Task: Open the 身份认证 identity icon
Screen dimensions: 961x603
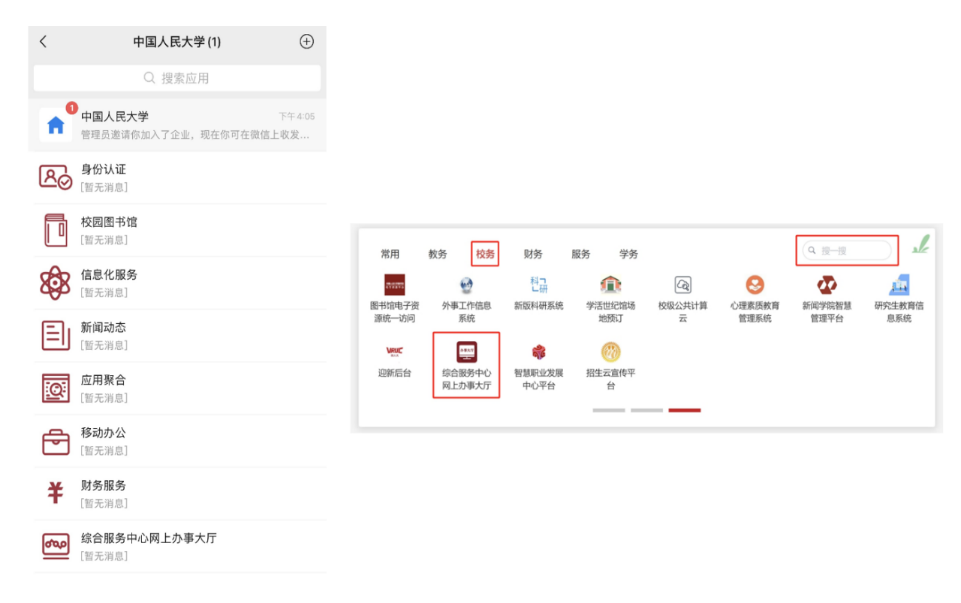Action: [55, 178]
